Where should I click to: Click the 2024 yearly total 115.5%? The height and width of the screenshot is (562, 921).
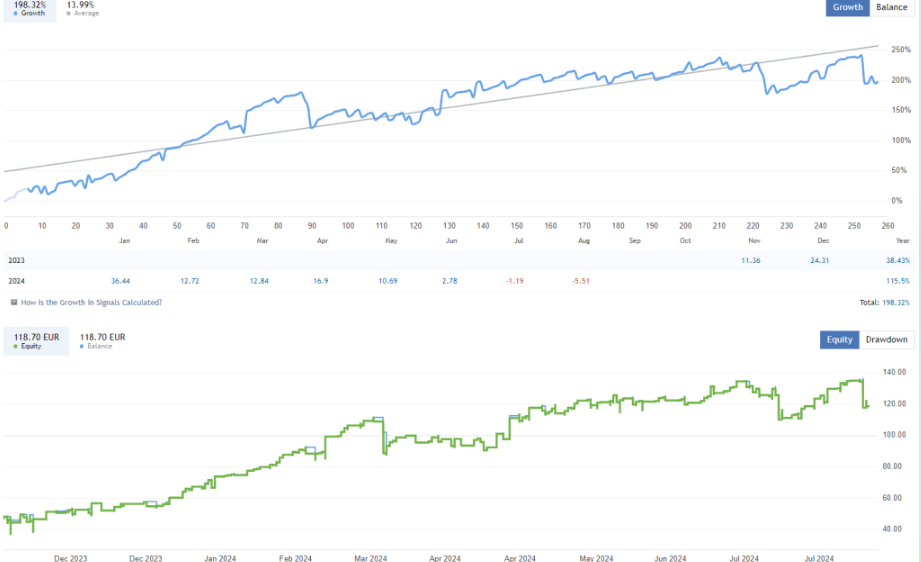(x=897, y=281)
